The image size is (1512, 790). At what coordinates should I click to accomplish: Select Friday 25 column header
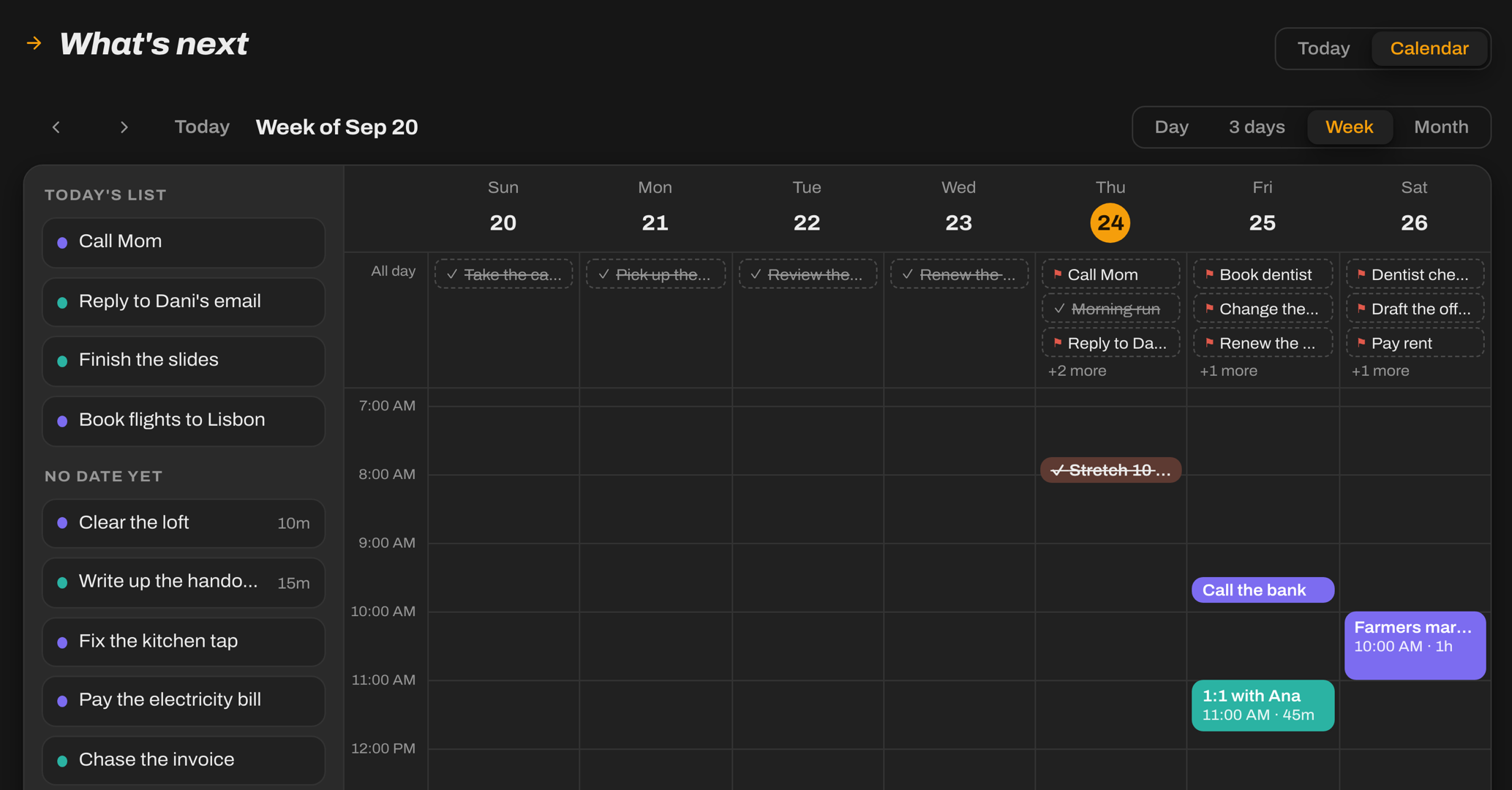point(1263,208)
